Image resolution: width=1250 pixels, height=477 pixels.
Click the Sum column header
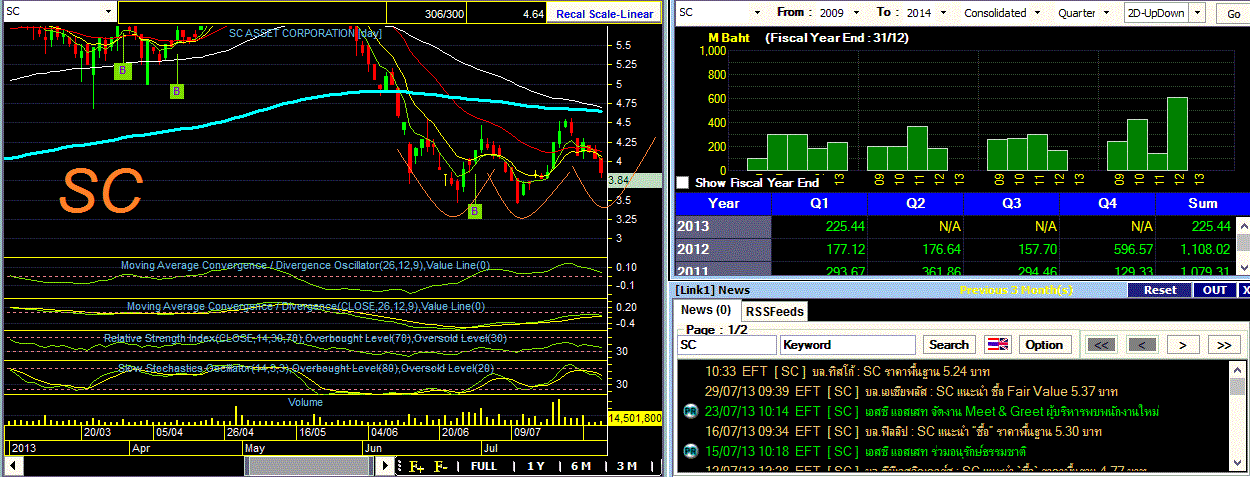point(1202,203)
